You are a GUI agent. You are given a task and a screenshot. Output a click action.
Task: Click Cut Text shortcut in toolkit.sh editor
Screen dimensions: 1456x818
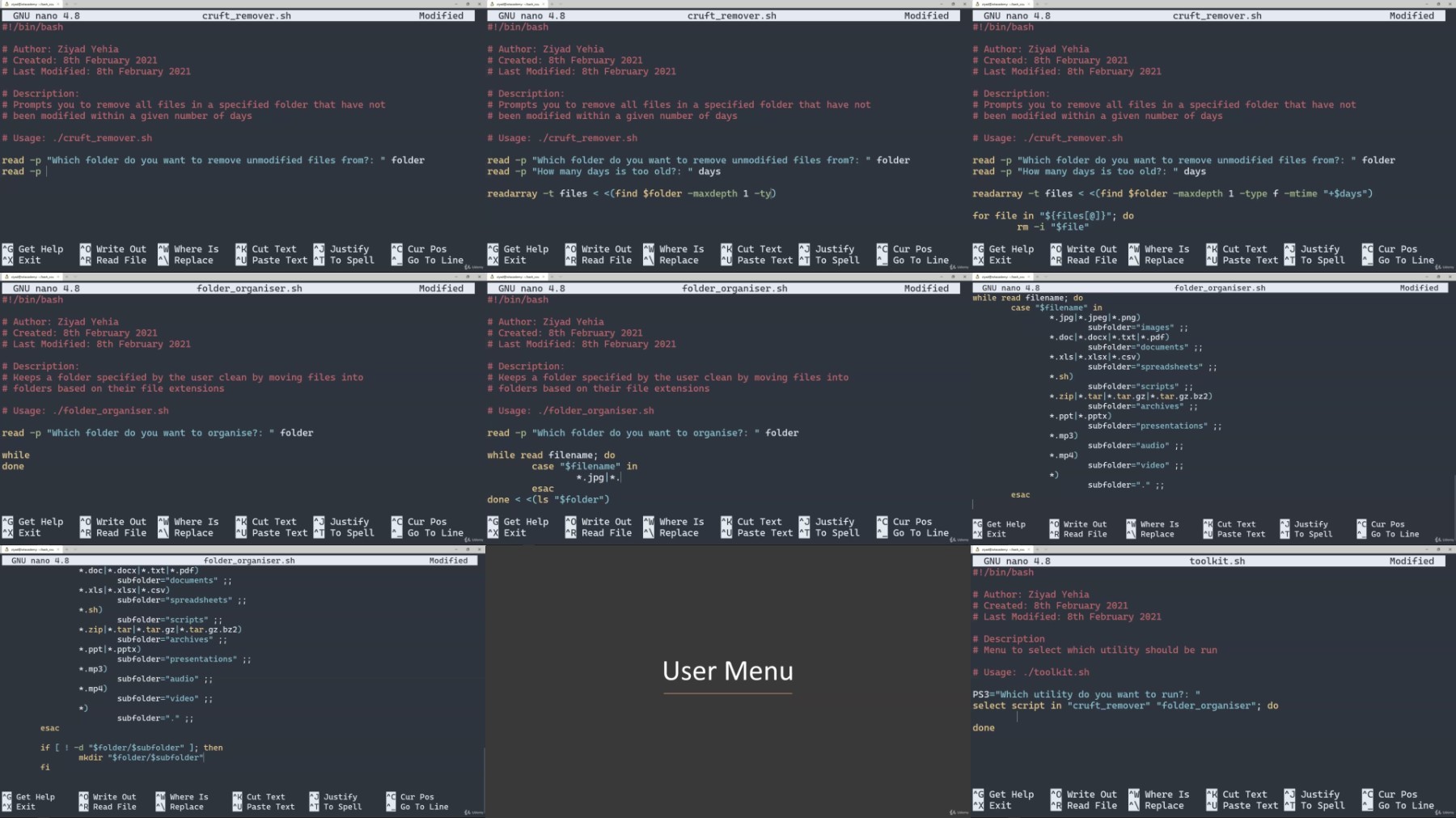1244,795
